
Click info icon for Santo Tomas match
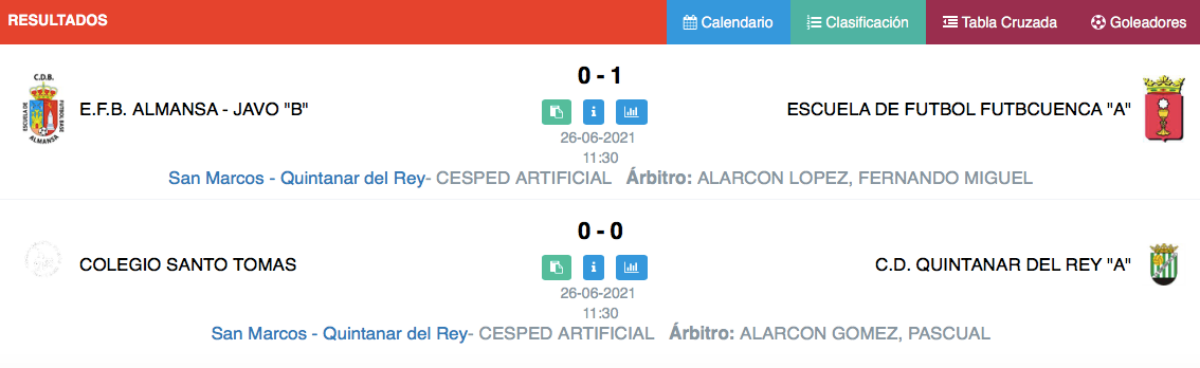[x=594, y=267]
